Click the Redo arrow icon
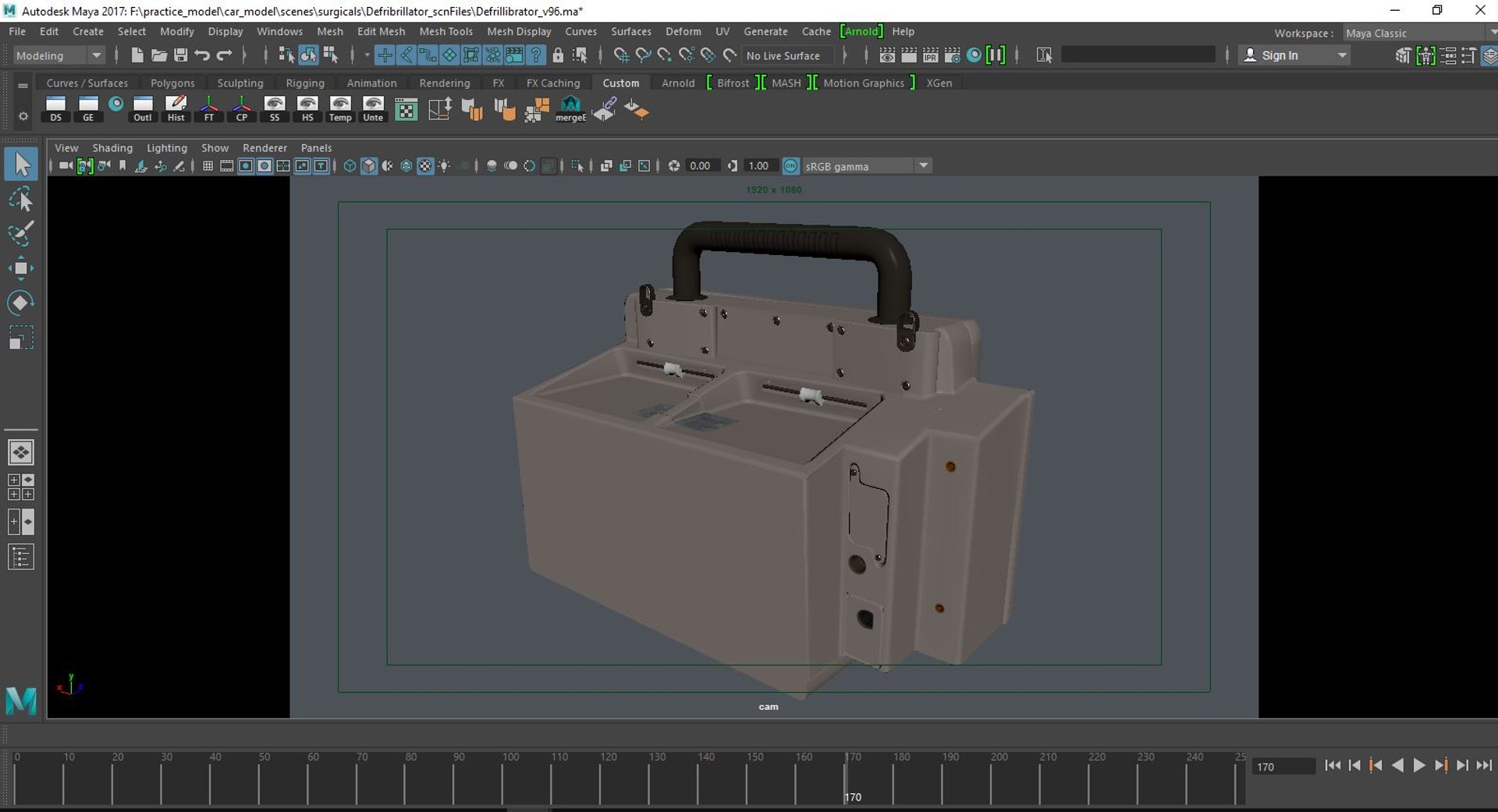Image resolution: width=1498 pixels, height=812 pixels. coord(225,55)
